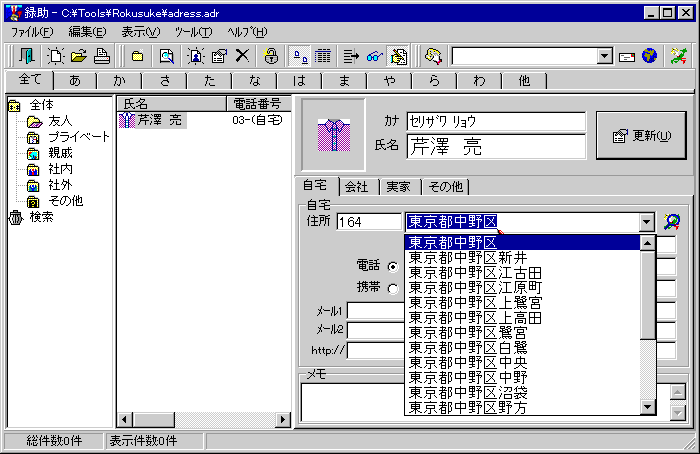The image size is (700, 454).
Task: Select the 携帯 radio button
Action: (393, 288)
